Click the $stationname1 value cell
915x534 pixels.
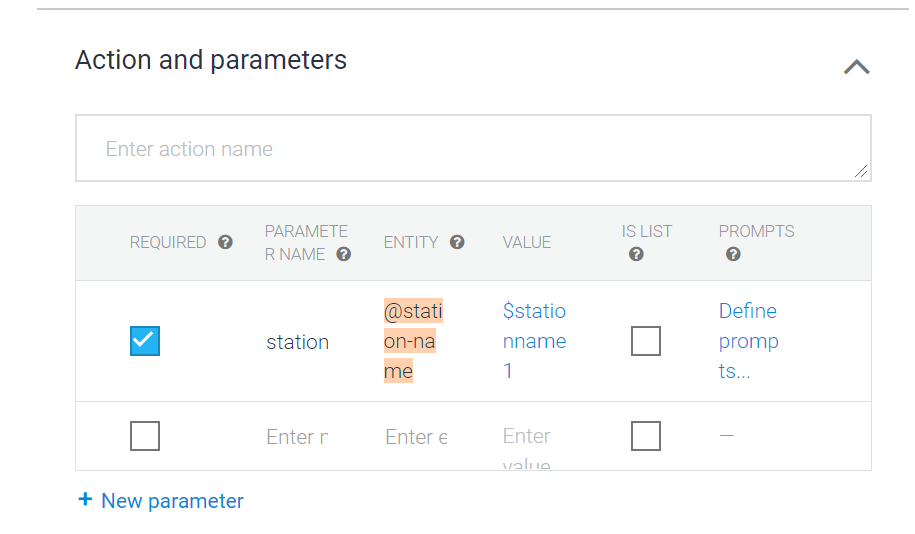point(534,341)
